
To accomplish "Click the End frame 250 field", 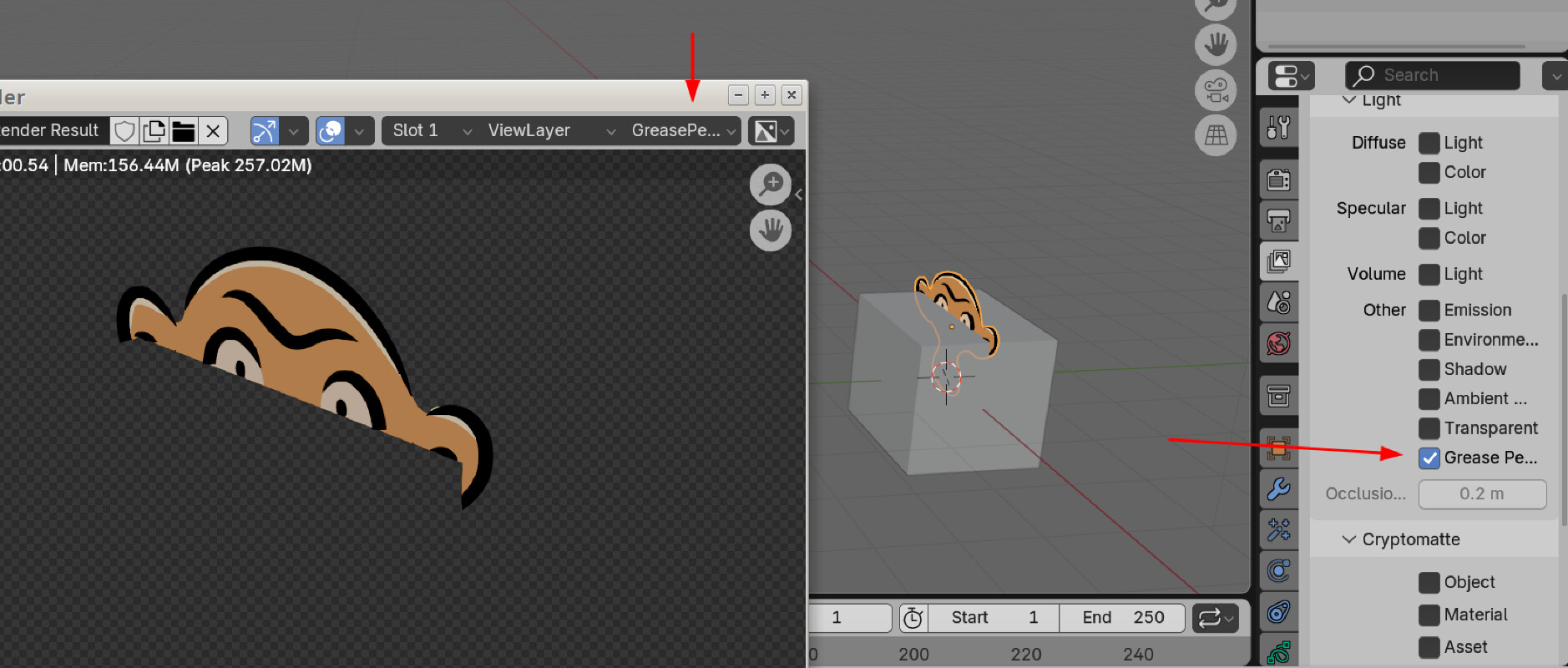I will coord(1122,618).
